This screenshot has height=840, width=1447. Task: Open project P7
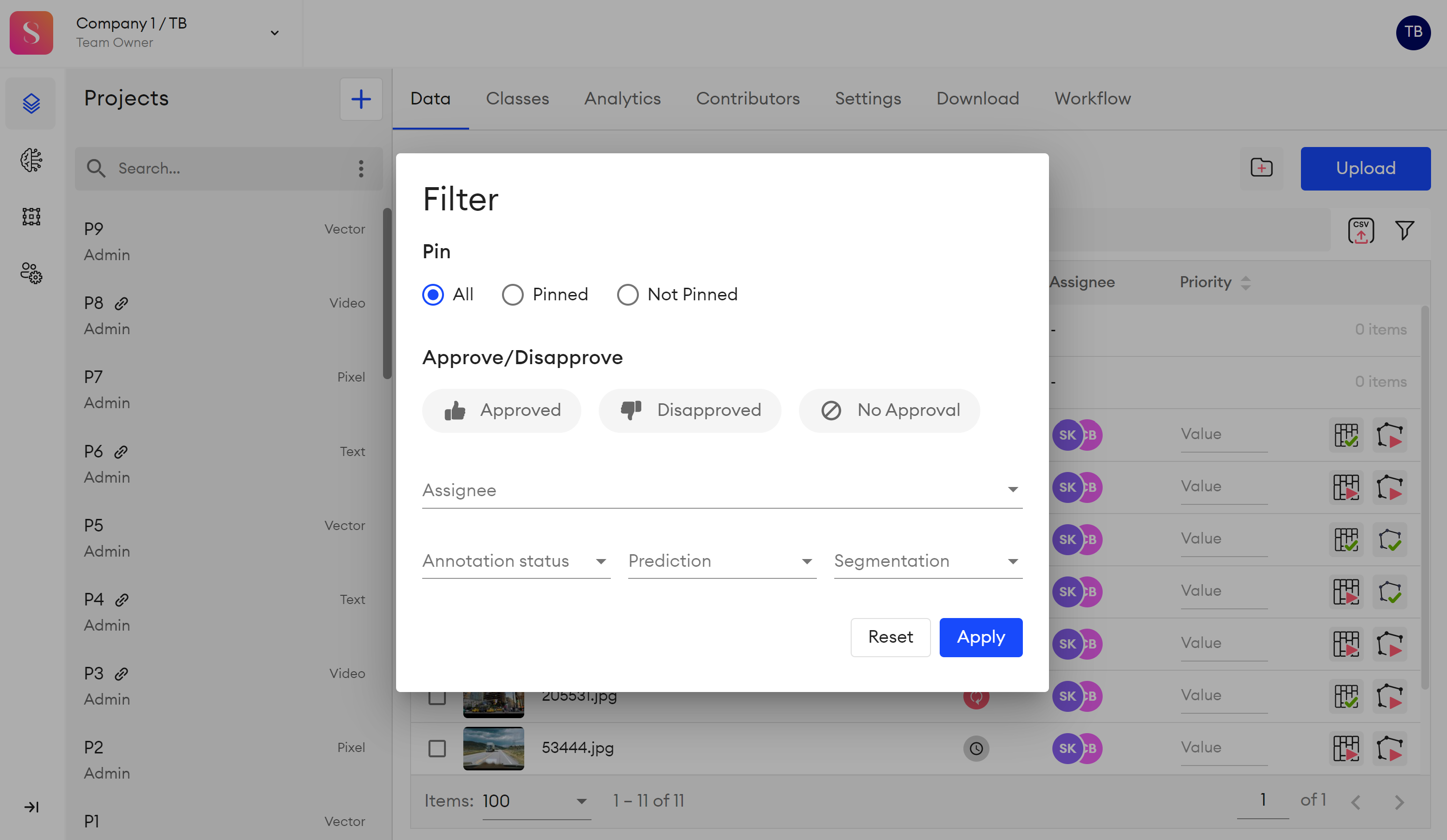pyautogui.click(x=224, y=389)
